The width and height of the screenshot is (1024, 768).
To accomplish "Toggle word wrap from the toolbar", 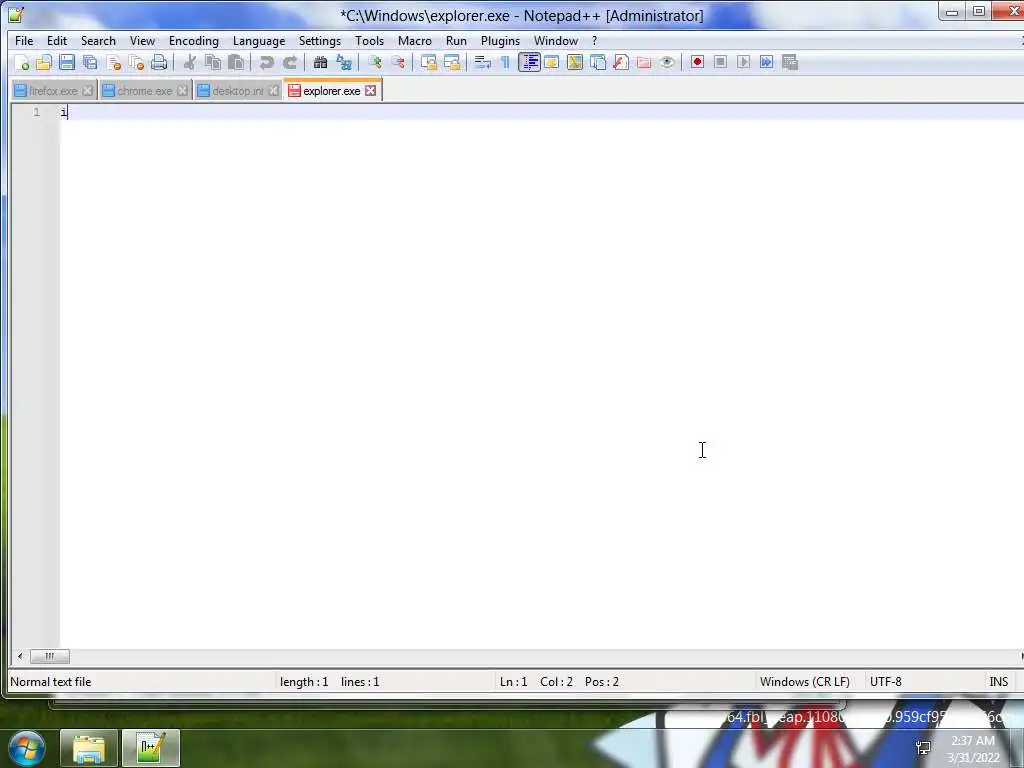I will (x=483, y=63).
